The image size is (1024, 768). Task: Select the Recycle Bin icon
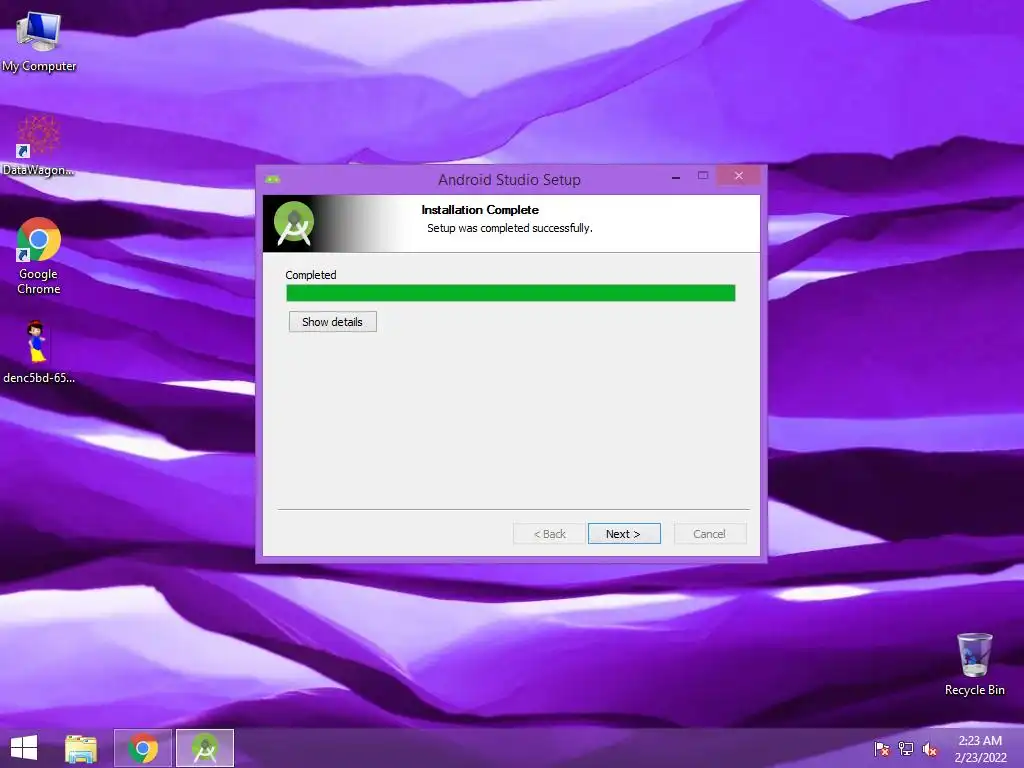click(x=974, y=664)
